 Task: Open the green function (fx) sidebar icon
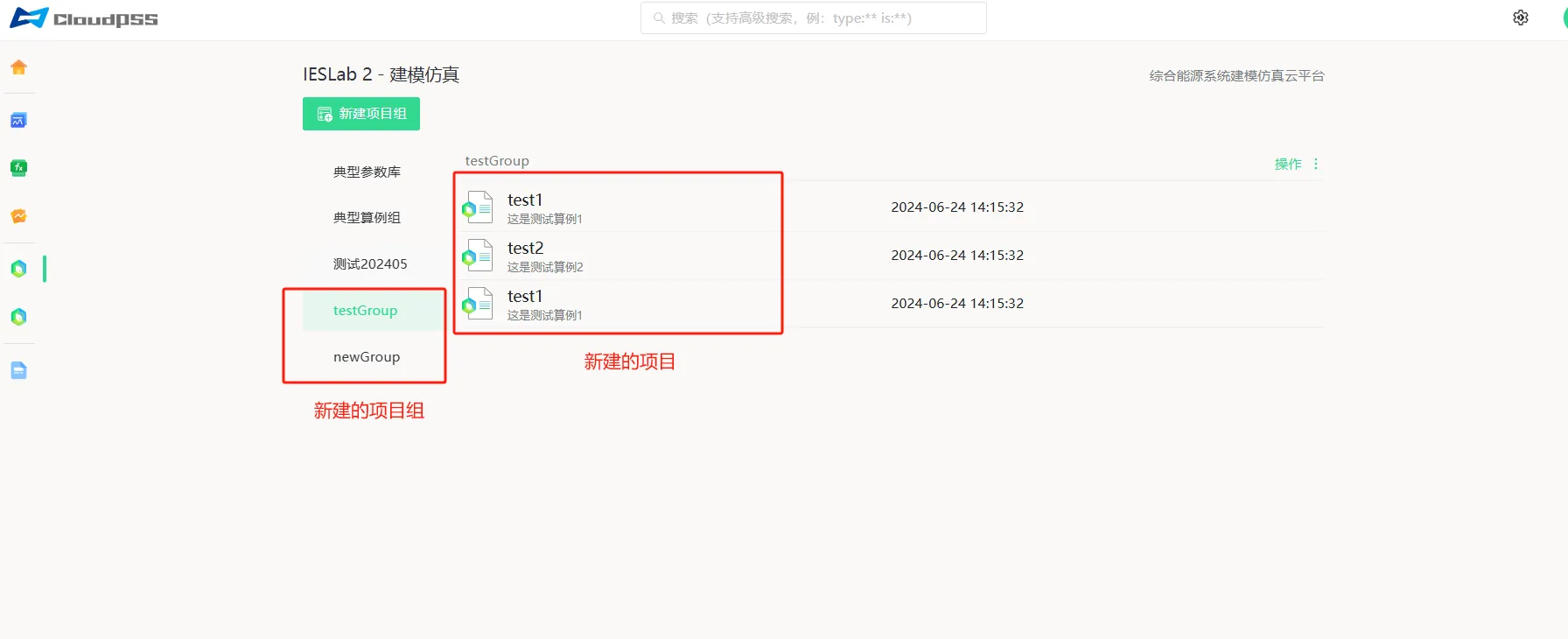[x=18, y=168]
